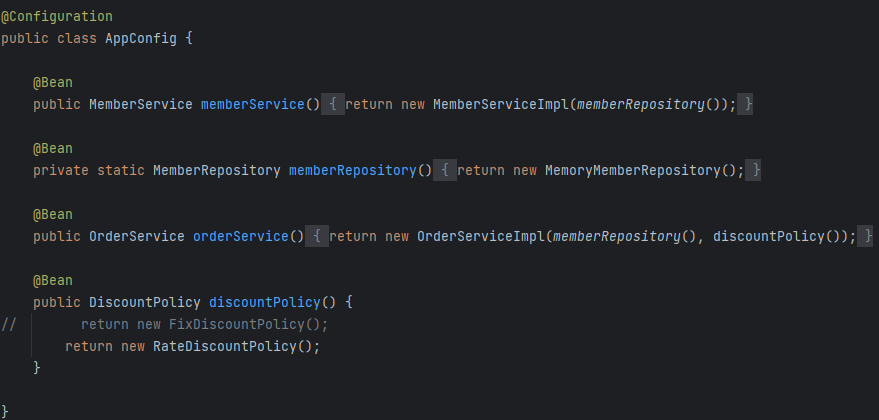Expand the folded closing brace after MemberServiceImpl line

[x=745, y=104]
